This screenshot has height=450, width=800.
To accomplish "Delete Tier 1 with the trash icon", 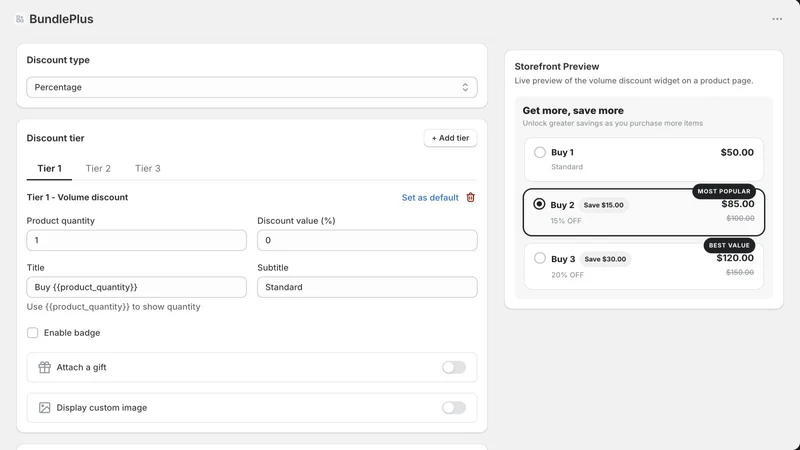I will [470, 197].
